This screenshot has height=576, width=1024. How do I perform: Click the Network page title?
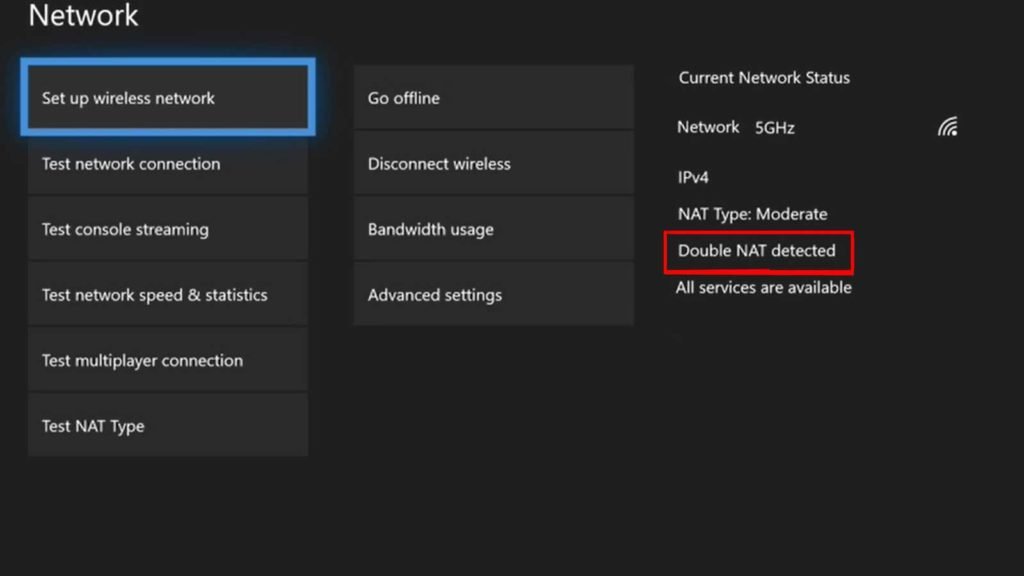tap(83, 15)
